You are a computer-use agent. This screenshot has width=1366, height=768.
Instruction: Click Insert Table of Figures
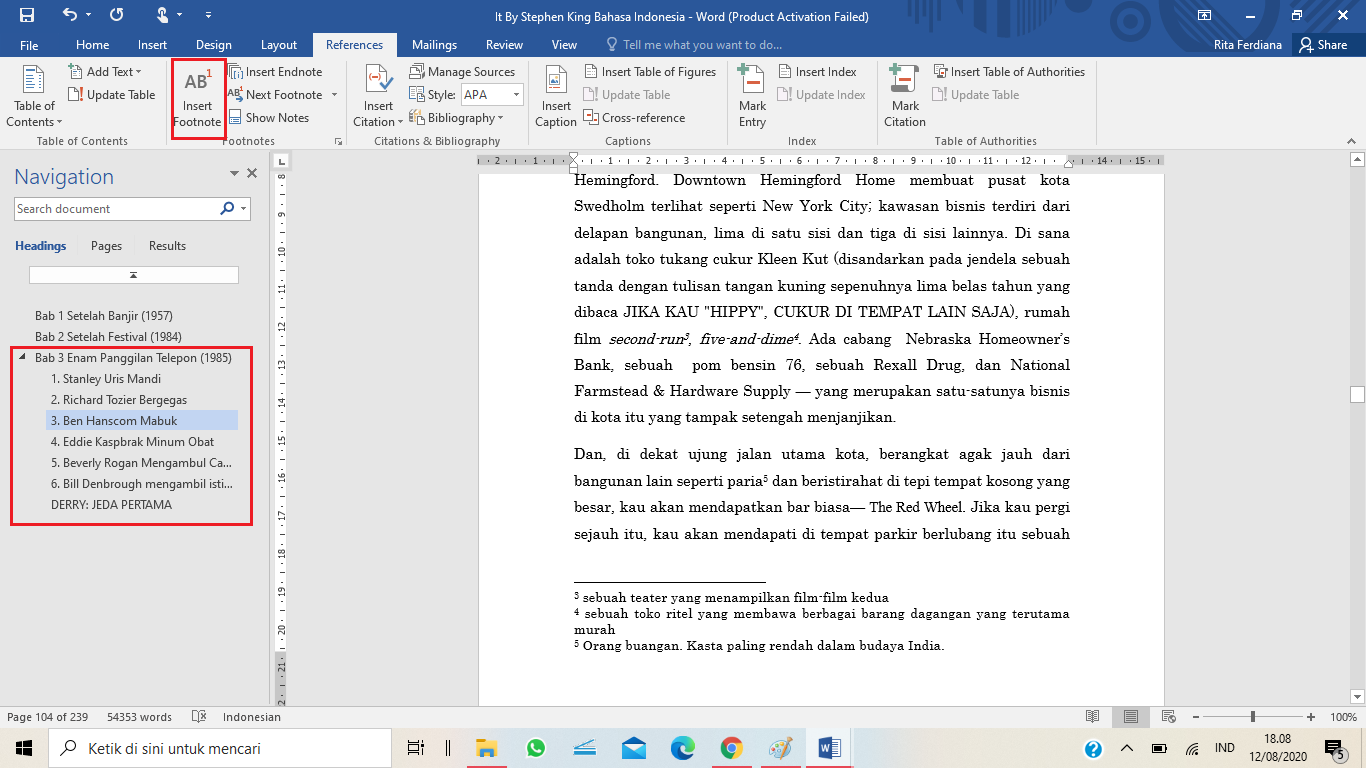pyautogui.click(x=650, y=72)
